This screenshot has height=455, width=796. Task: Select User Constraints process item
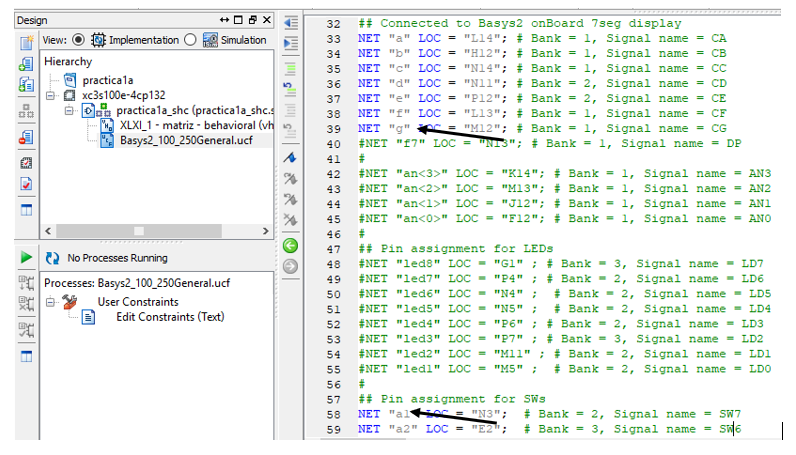(138, 302)
